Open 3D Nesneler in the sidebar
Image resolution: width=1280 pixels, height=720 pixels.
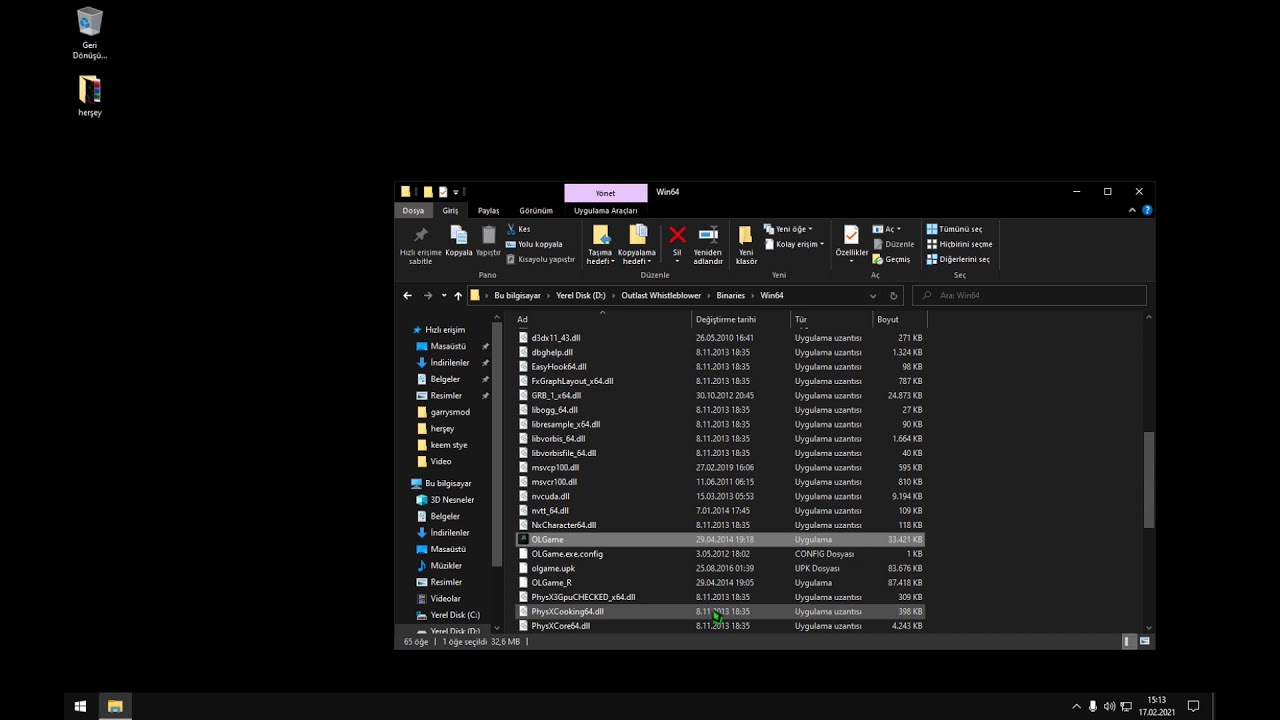coord(452,500)
